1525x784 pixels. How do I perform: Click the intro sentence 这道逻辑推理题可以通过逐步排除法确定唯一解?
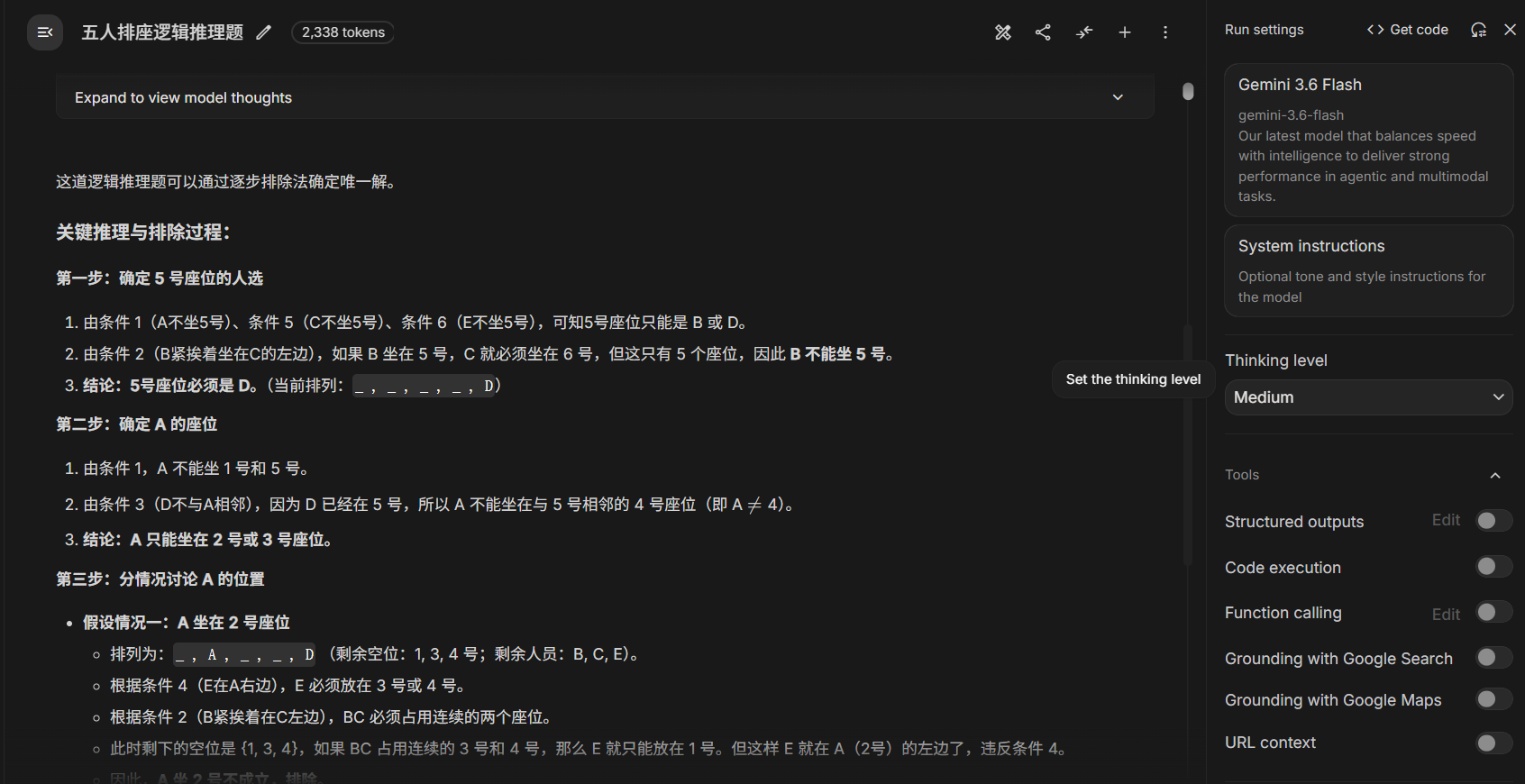coord(225,182)
